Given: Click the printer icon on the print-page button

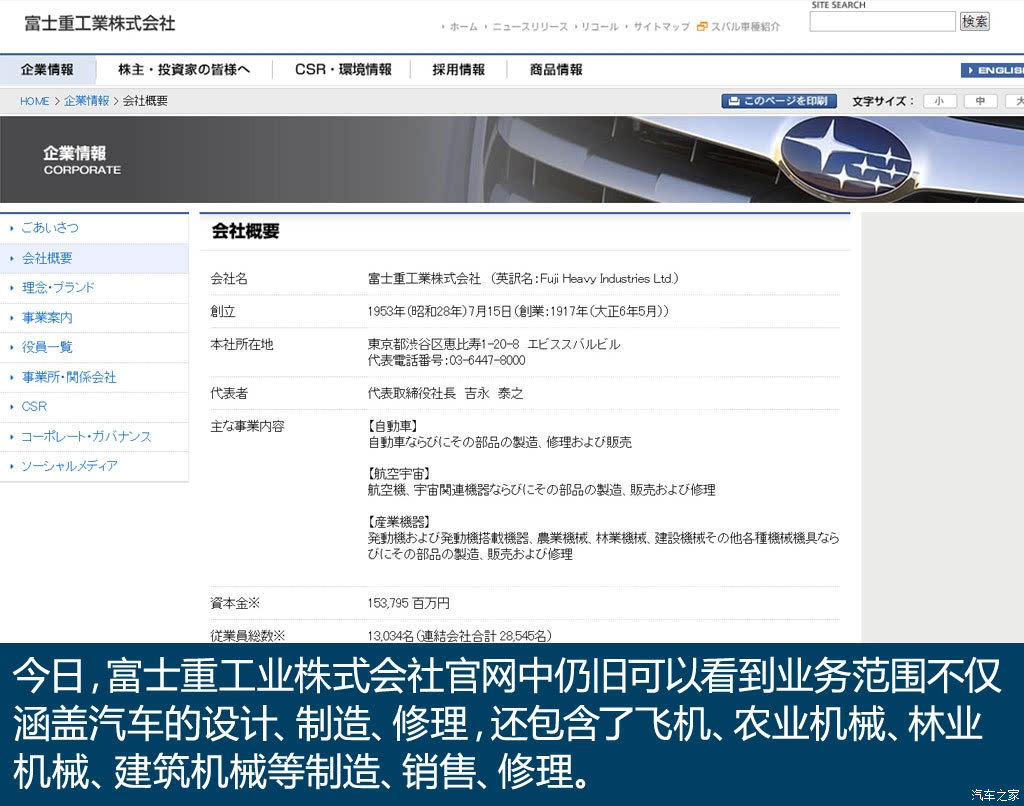Looking at the screenshot, I should (x=734, y=101).
